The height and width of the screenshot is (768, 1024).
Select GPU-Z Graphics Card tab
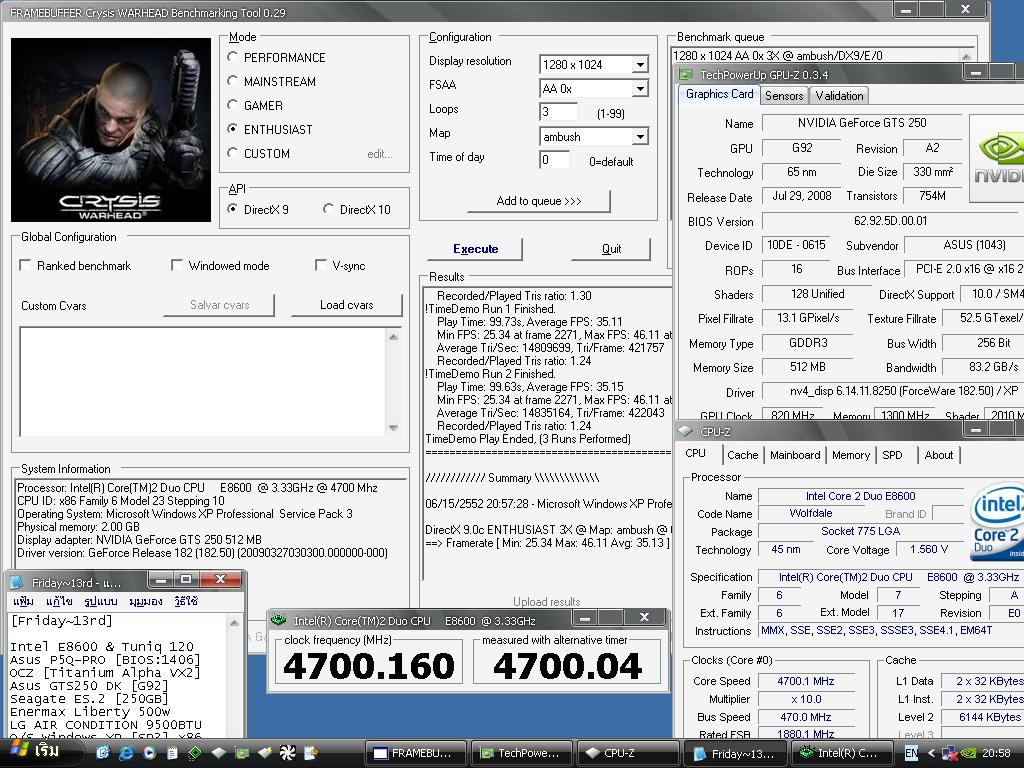tap(719, 94)
